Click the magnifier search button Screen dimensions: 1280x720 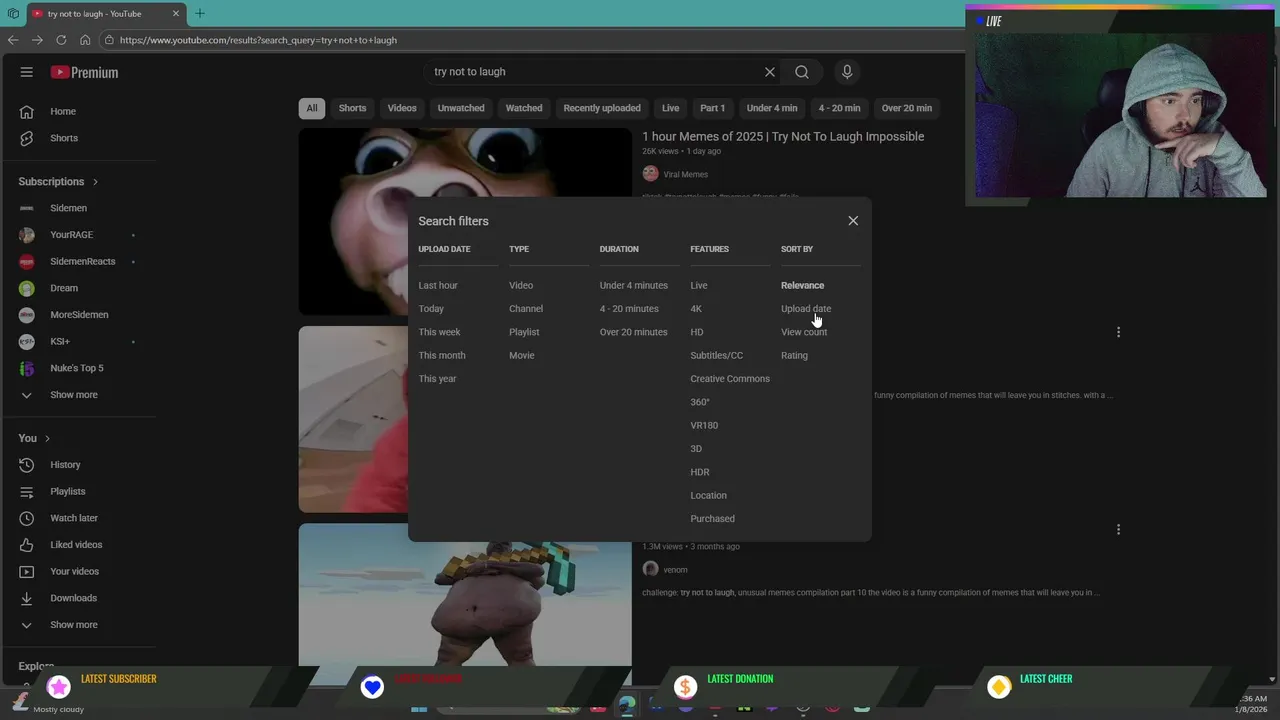point(802,72)
